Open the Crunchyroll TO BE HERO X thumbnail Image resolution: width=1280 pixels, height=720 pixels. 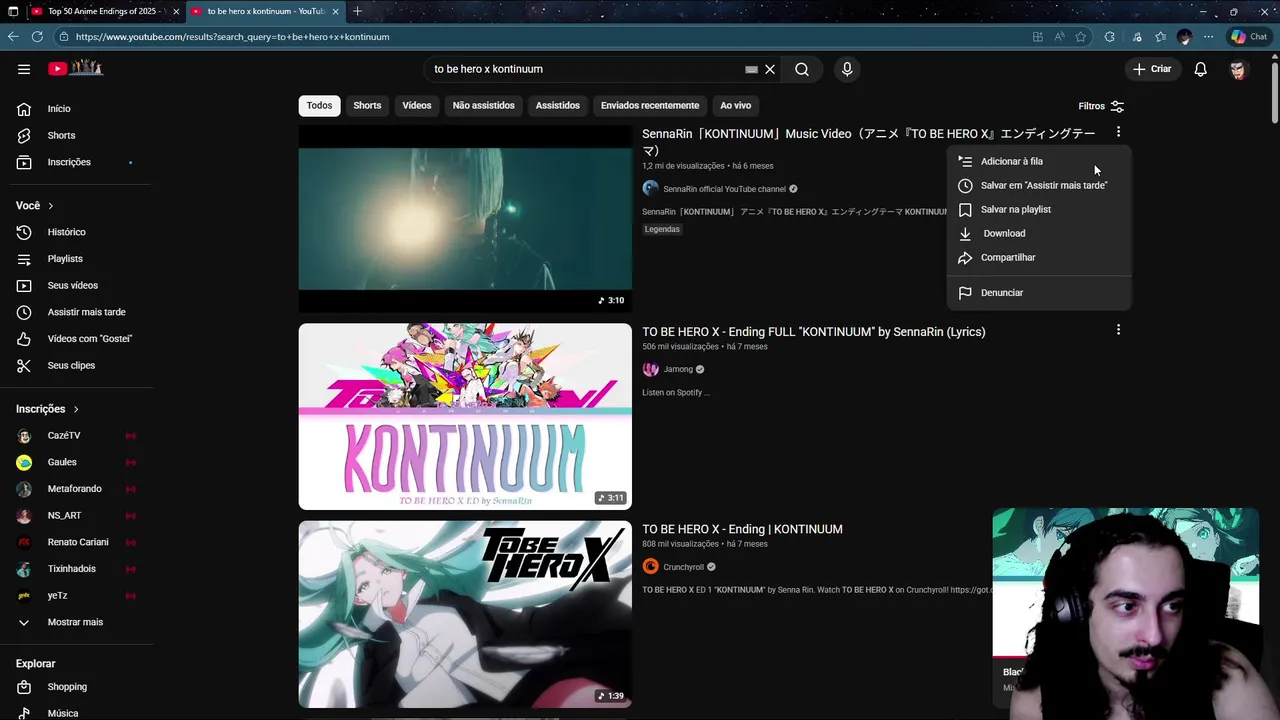[x=465, y=614]
